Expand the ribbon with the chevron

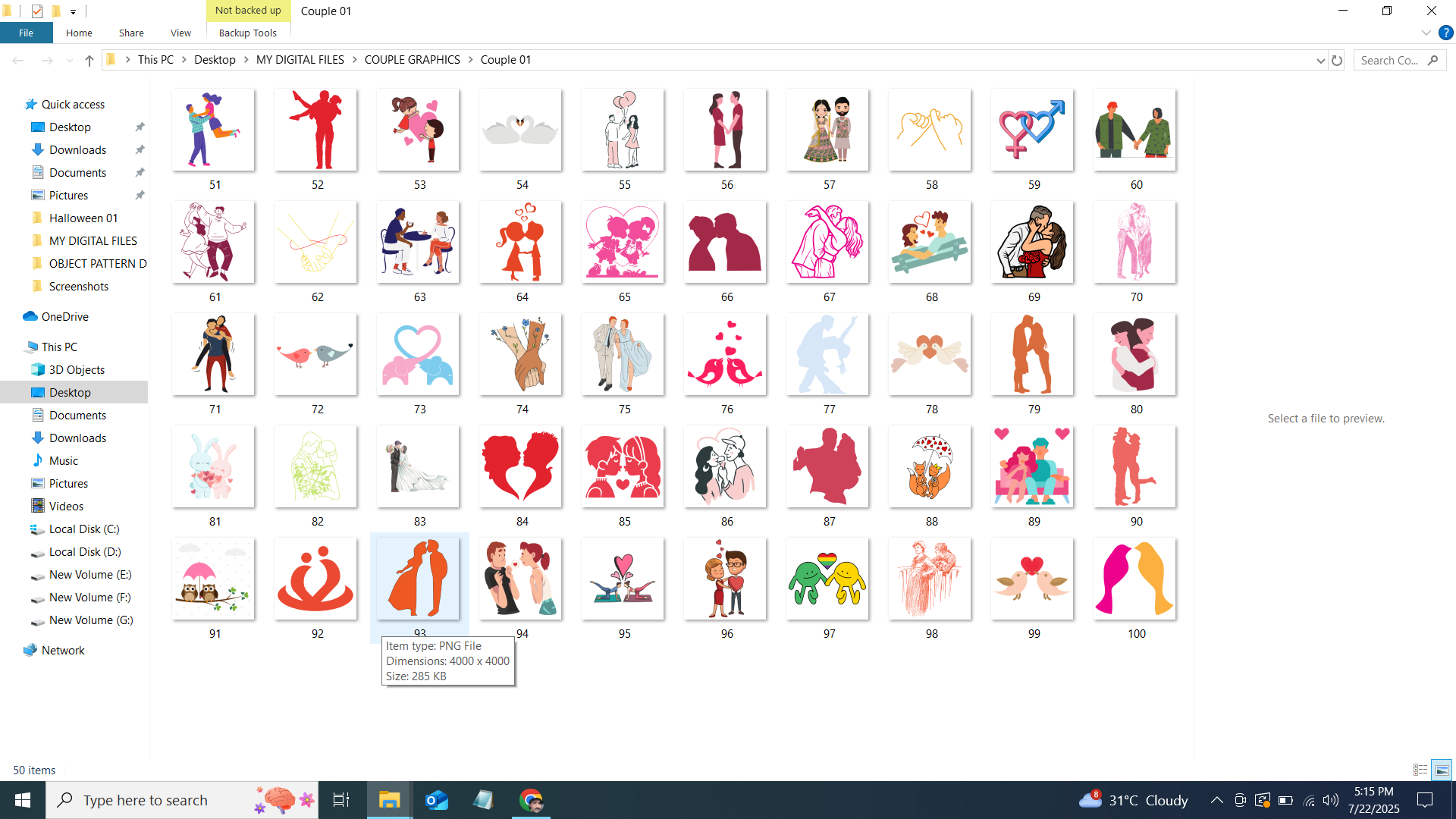(1426, 33)
